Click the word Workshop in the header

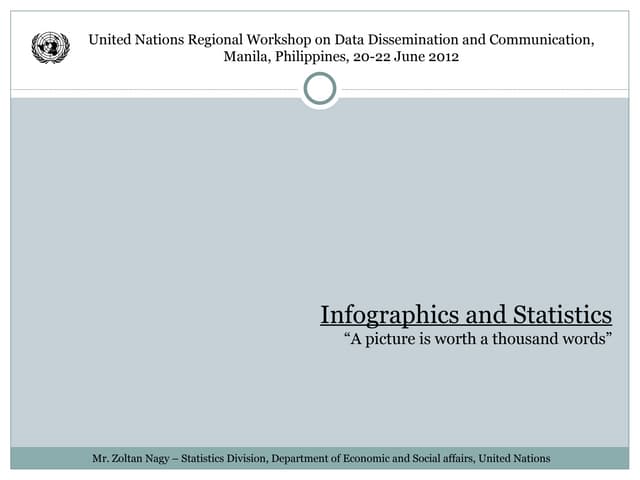click(279, 40)
